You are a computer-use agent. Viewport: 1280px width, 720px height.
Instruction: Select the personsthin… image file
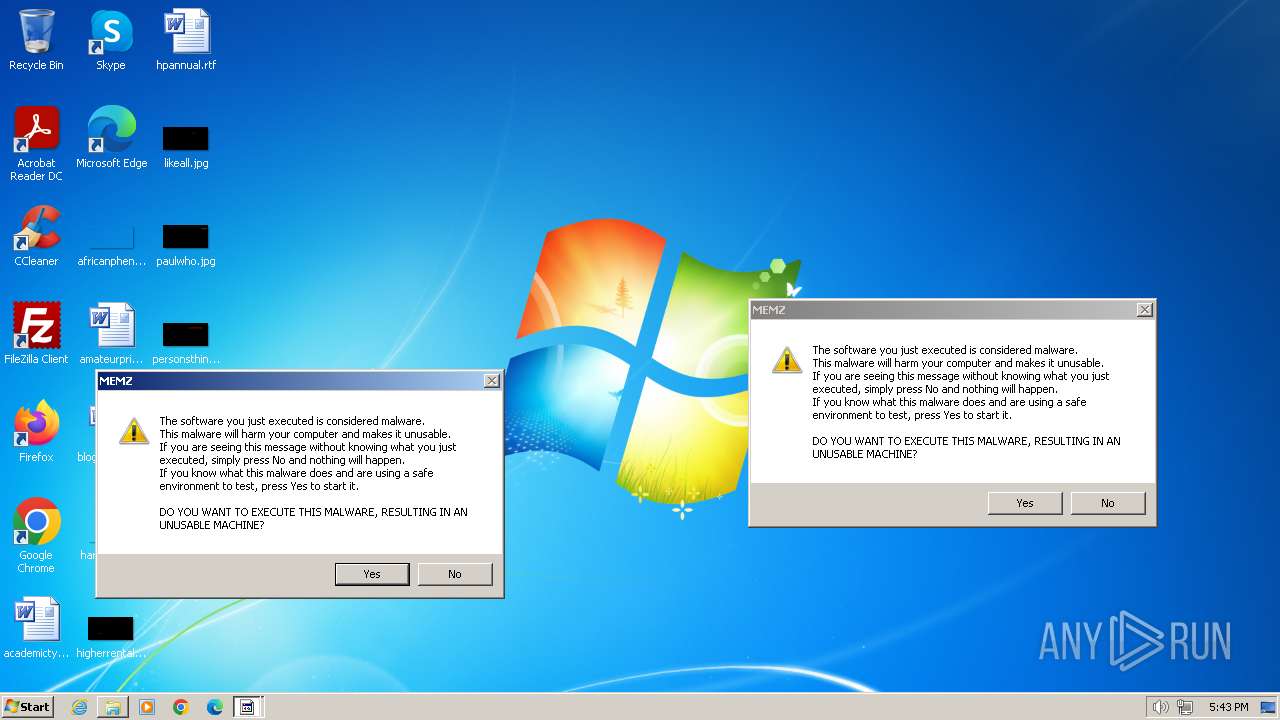[186, 342]
